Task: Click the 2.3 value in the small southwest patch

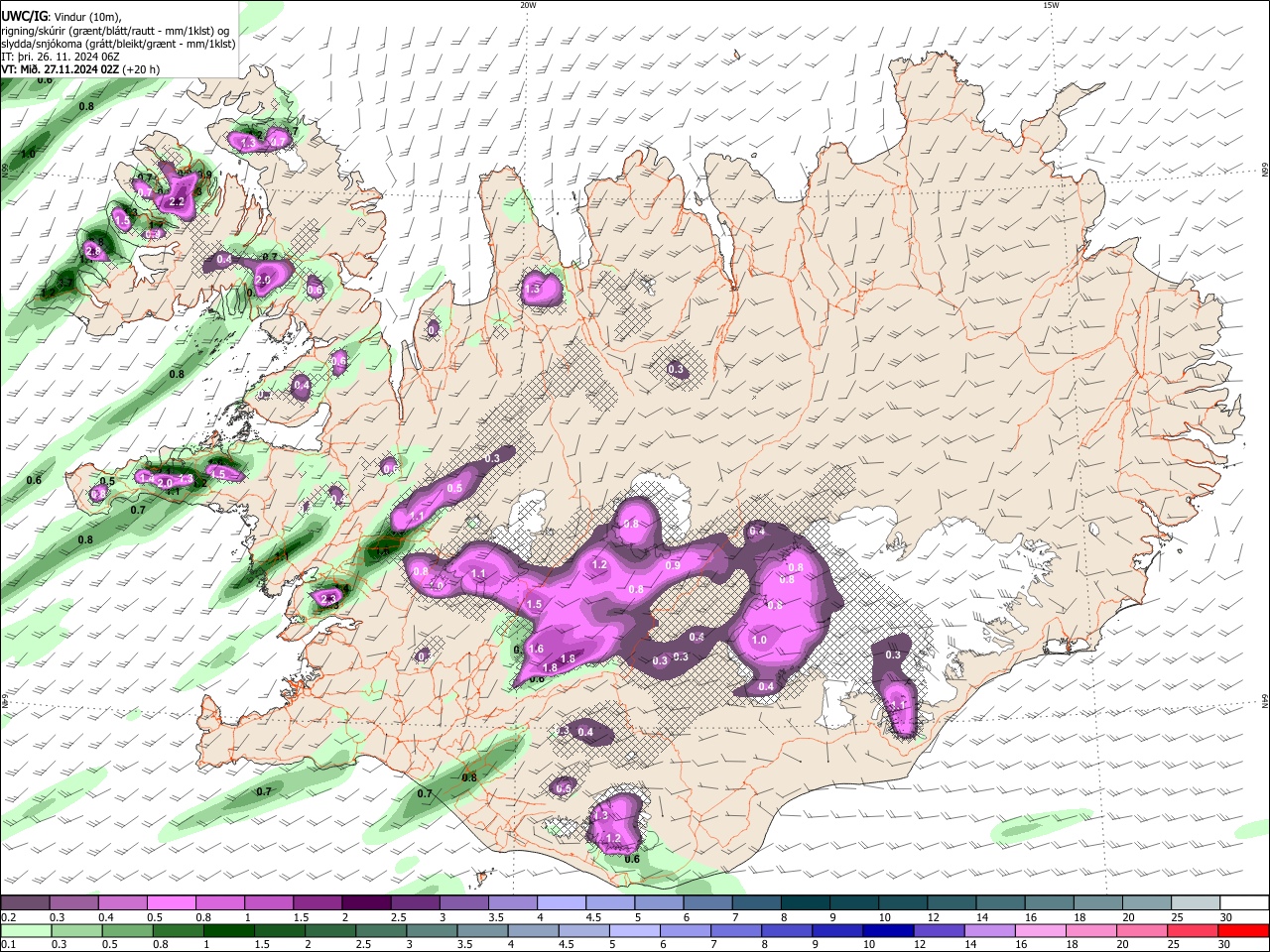Action: click(x=328, y=598)
